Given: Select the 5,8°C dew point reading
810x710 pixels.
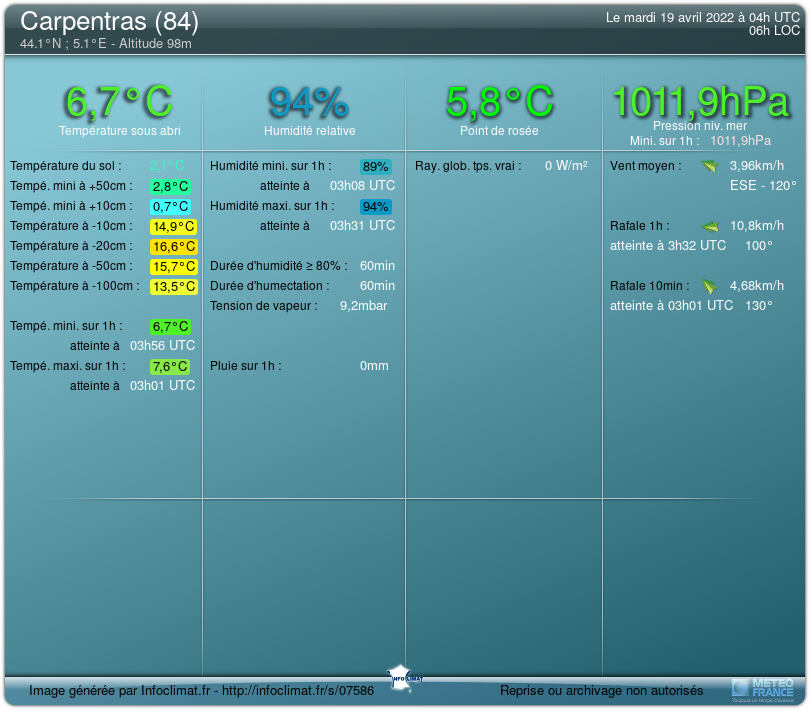Looking at the screenshot, I should click(x=499, y=102).
